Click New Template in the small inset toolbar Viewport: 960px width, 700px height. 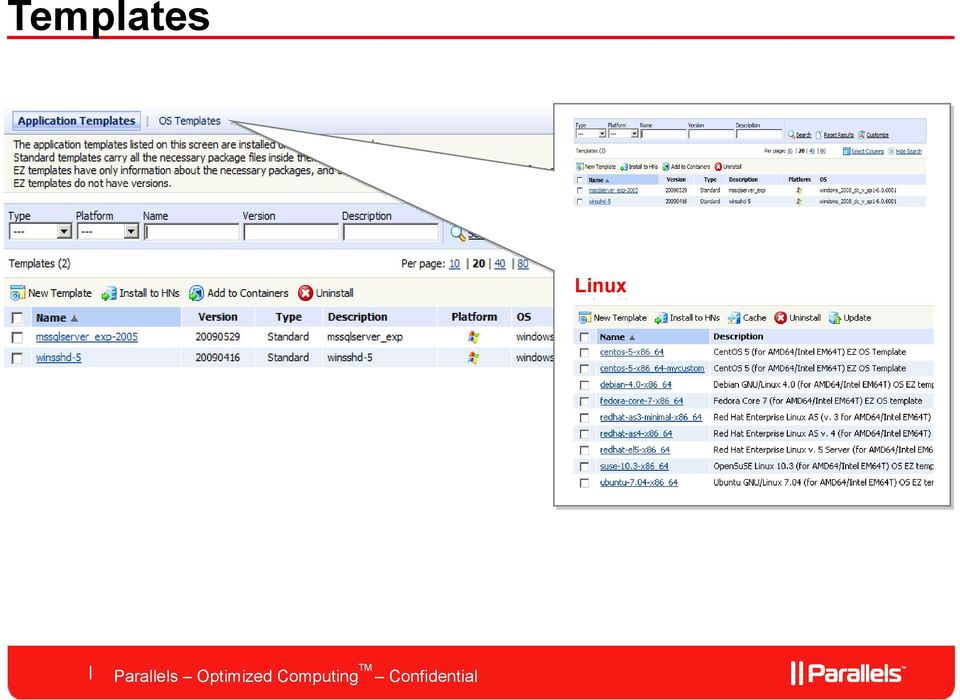(x=596, y=167)
